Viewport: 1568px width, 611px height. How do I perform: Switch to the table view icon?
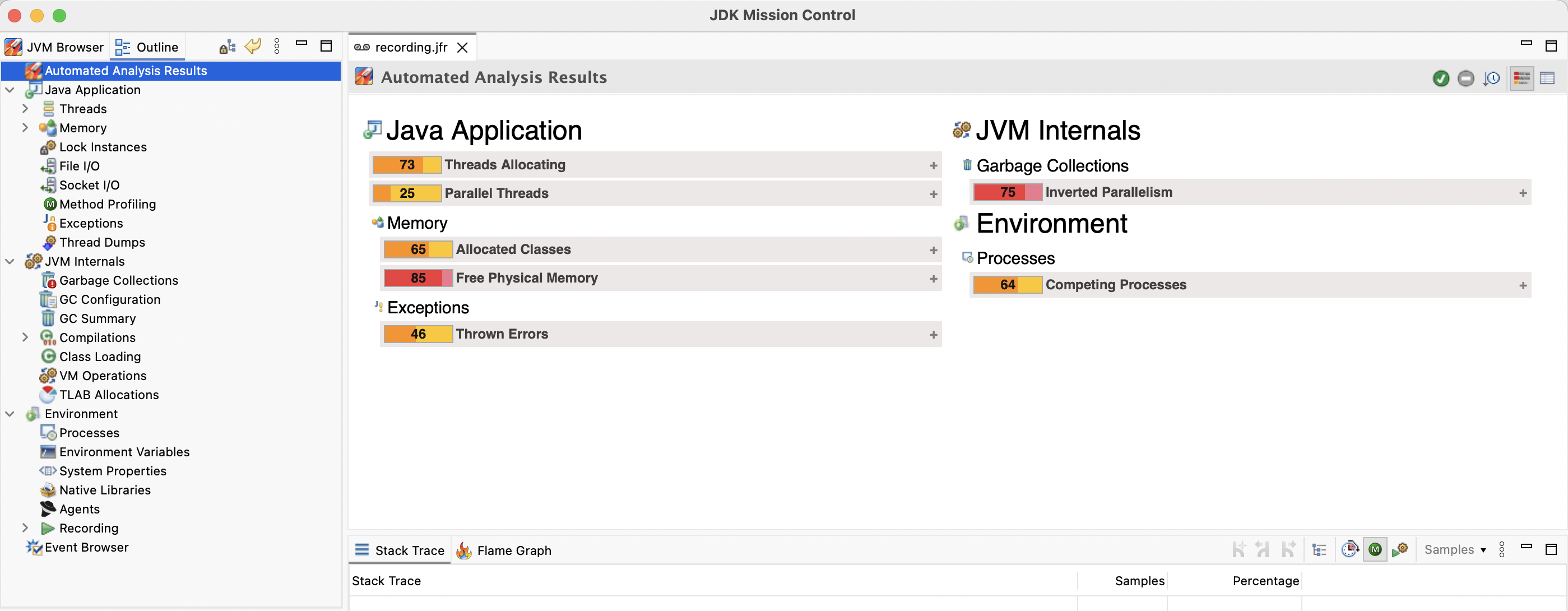tap(1547, 78)
